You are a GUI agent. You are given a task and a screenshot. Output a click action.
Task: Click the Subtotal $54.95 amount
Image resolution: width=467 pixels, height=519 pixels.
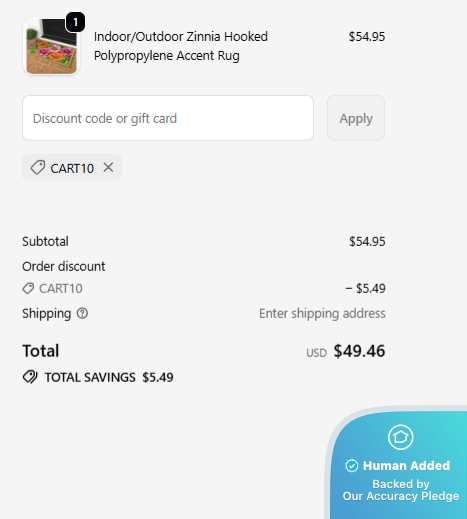(x=367, y=241)
